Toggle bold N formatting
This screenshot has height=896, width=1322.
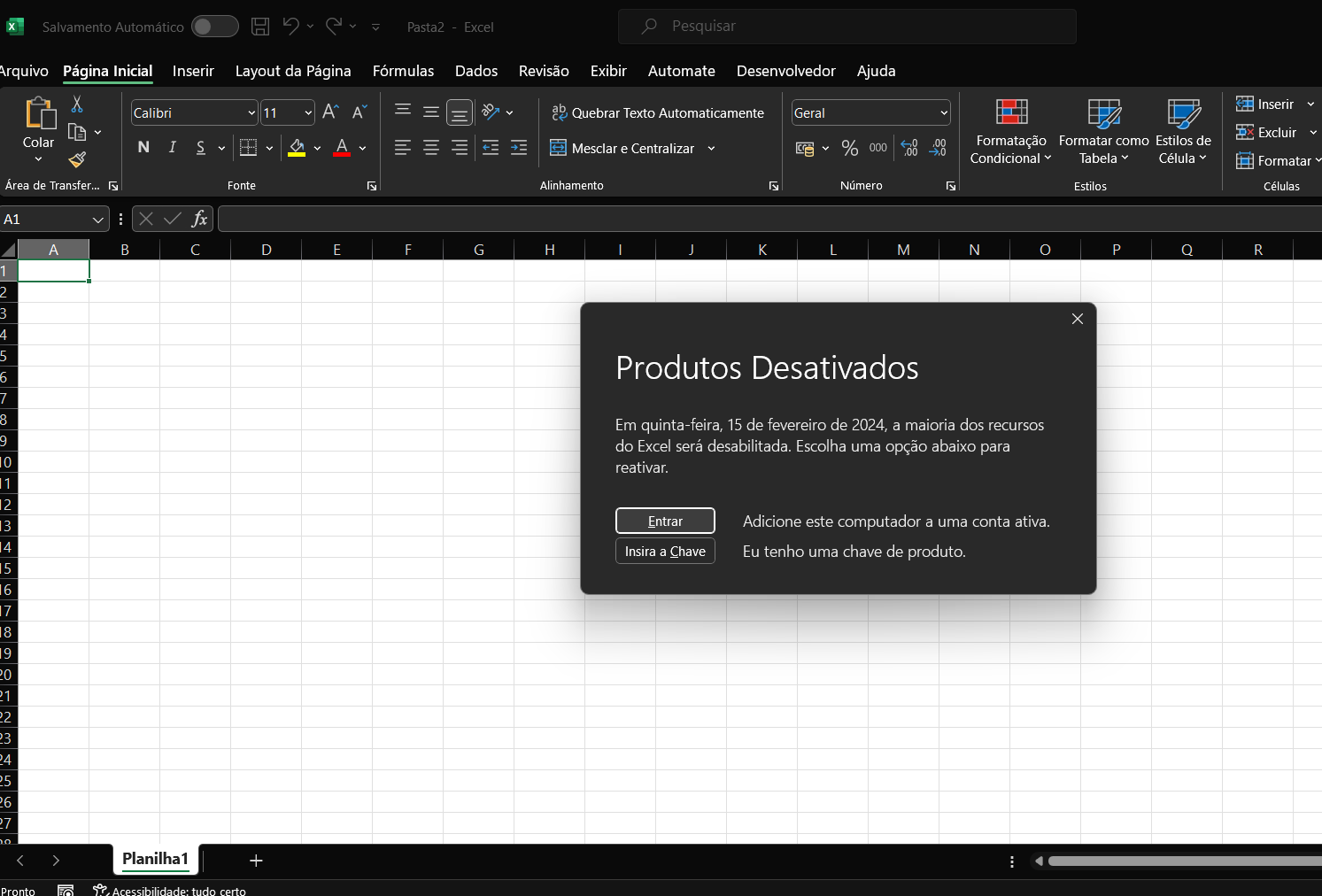pyautogui.click(x=143, y=148)
